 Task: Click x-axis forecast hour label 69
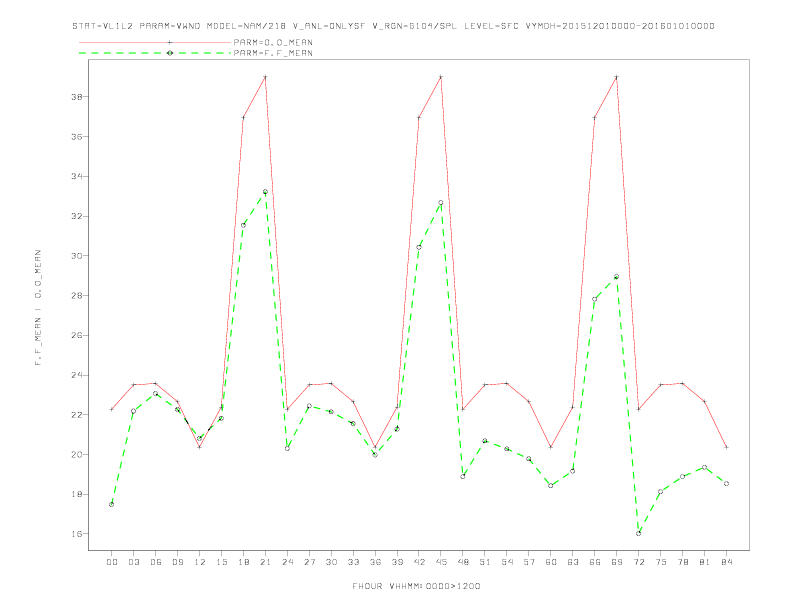617,562
